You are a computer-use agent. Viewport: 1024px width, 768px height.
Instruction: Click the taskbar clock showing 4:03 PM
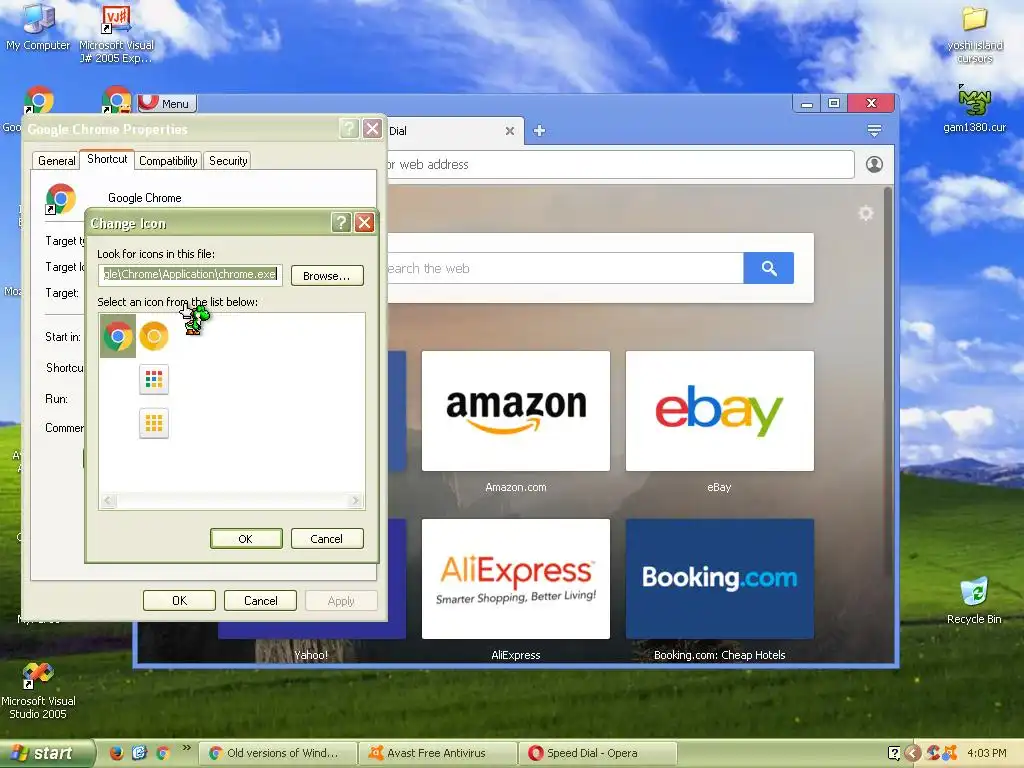coord(987,753)
